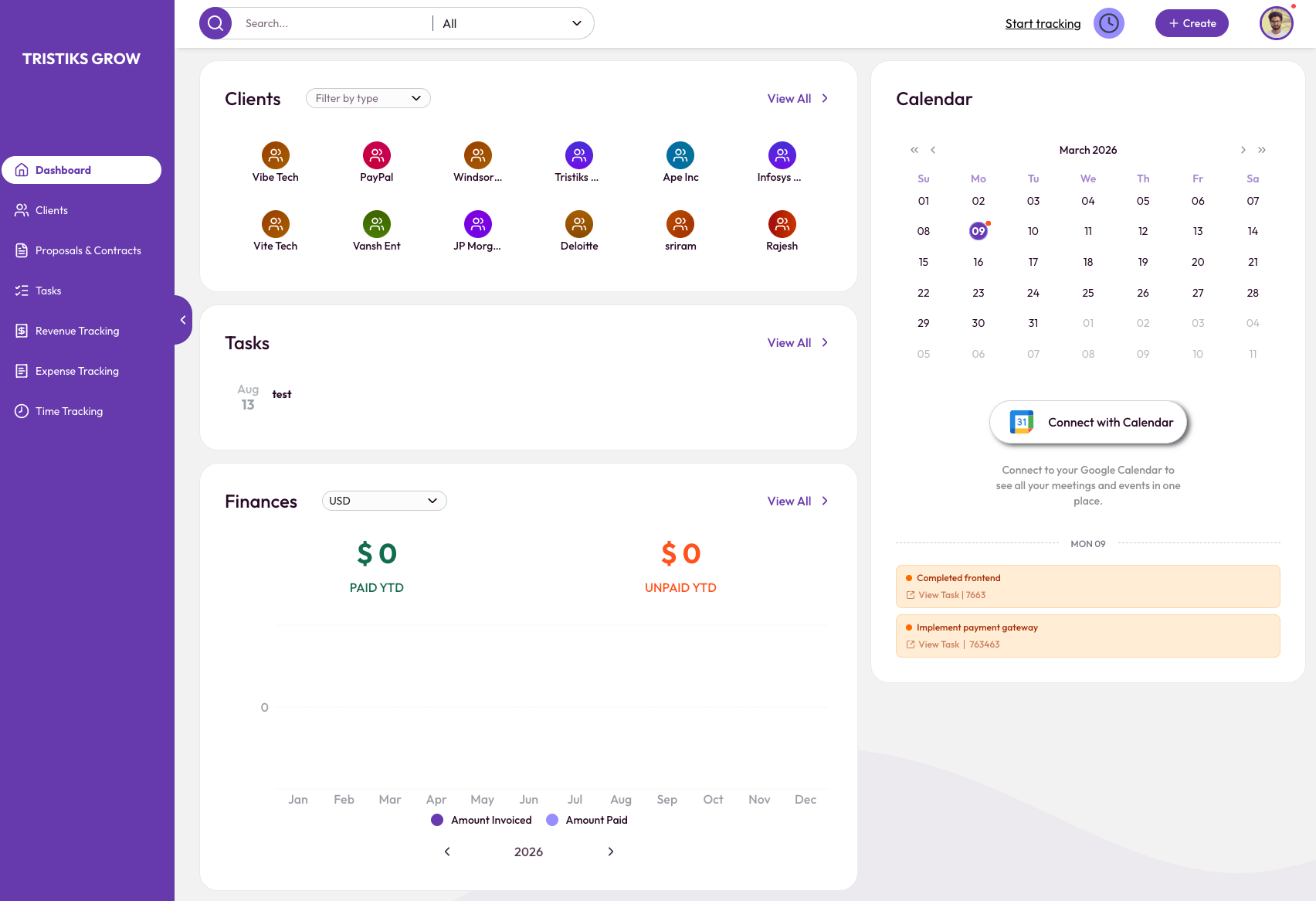Click the $0 PAID YTD amount
The height and width of the screenshot is (901, 1316).
pyautogui.click(x=377, y=553)
